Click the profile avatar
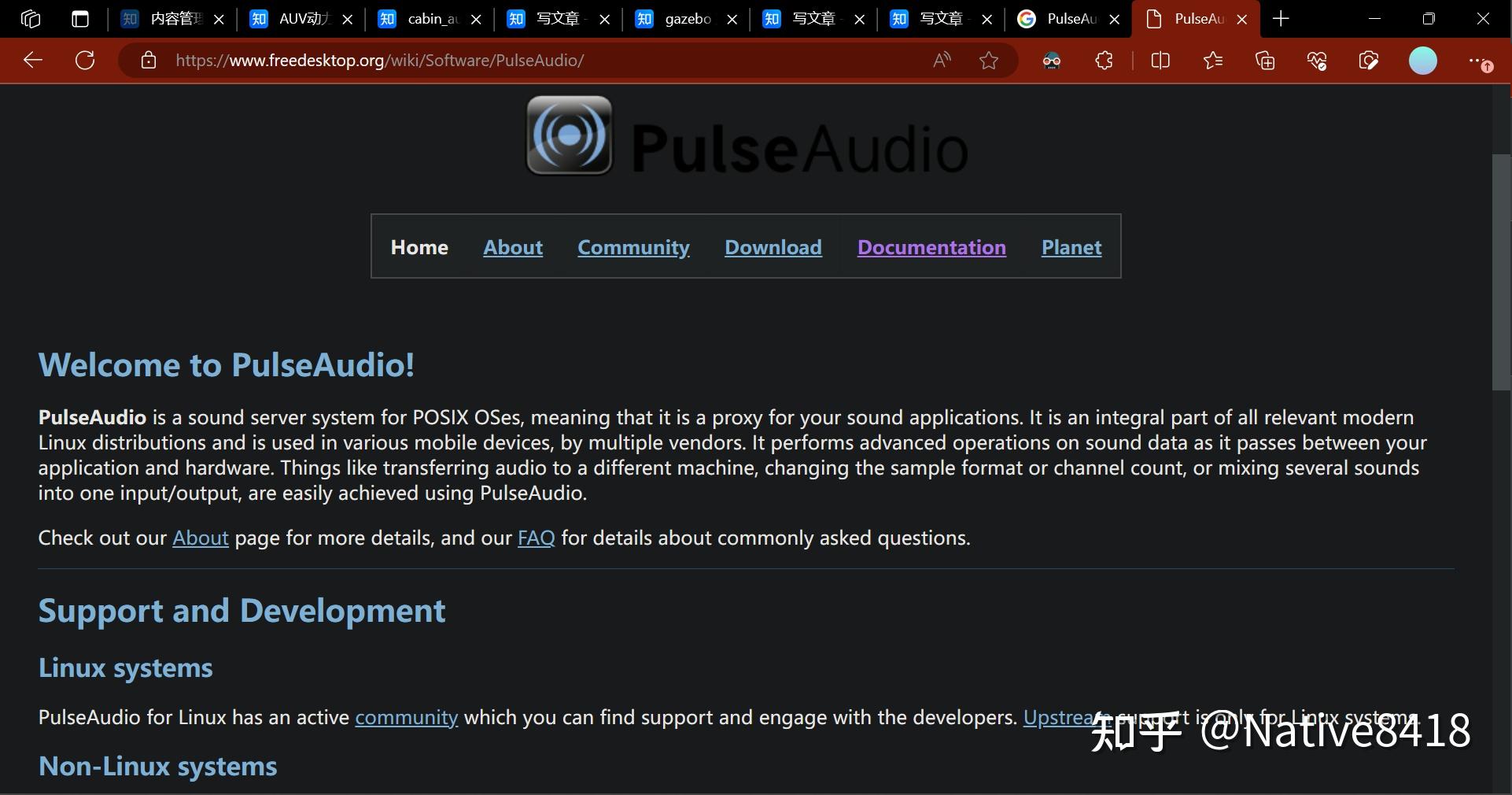1512x795 pixels. pyautogui.click(x=1422, y=60)
